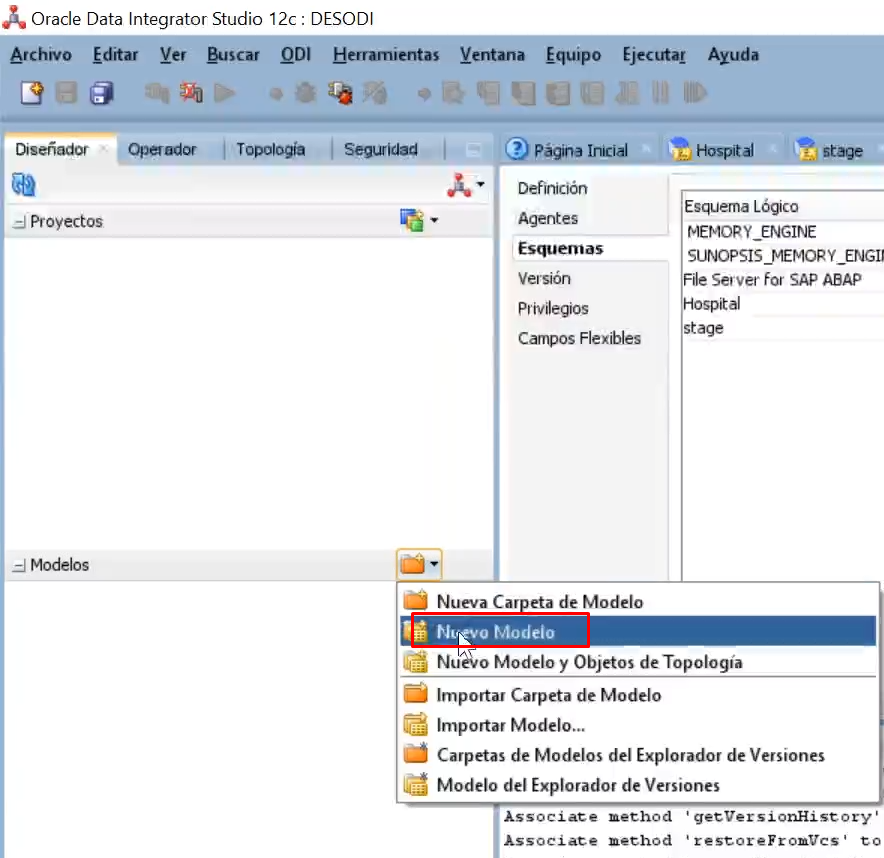Switch to the Diseñador tab
The width and height of the screenshot is (884, 858).
coord(52,149)
